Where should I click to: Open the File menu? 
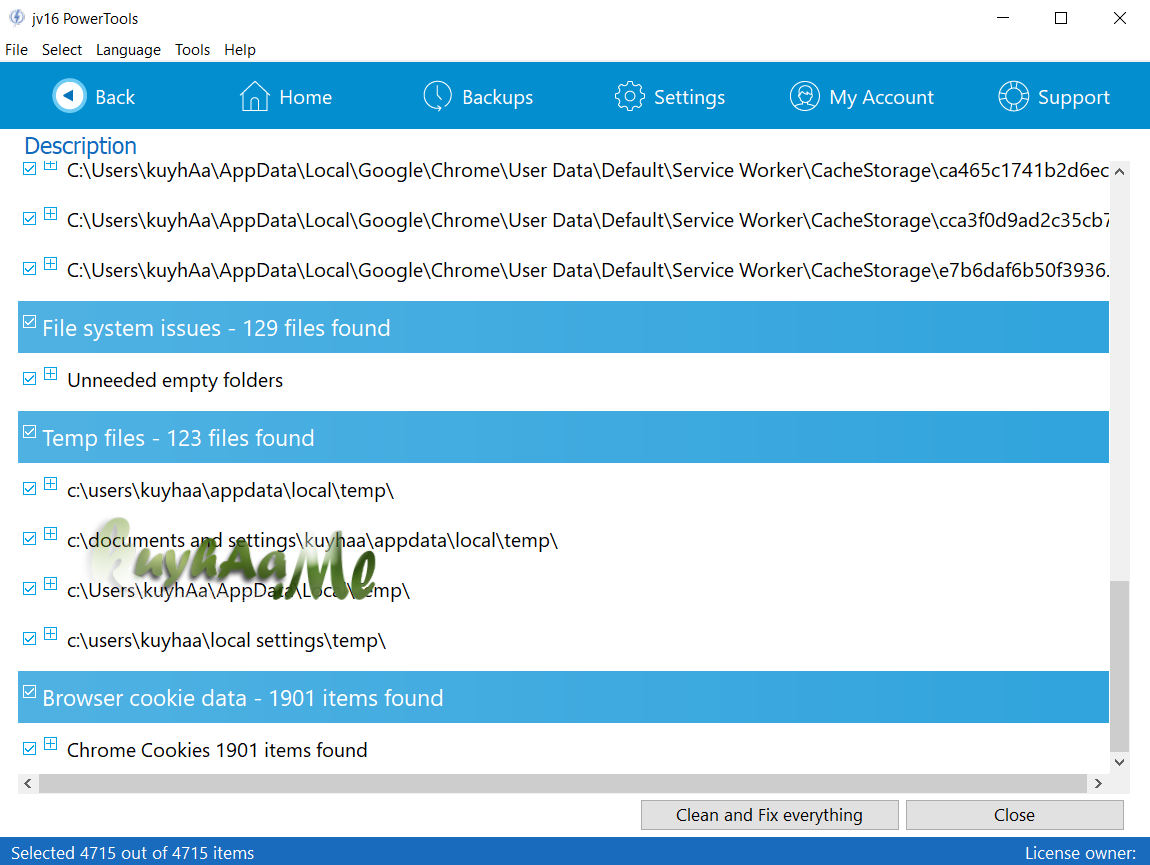point(16,49)
